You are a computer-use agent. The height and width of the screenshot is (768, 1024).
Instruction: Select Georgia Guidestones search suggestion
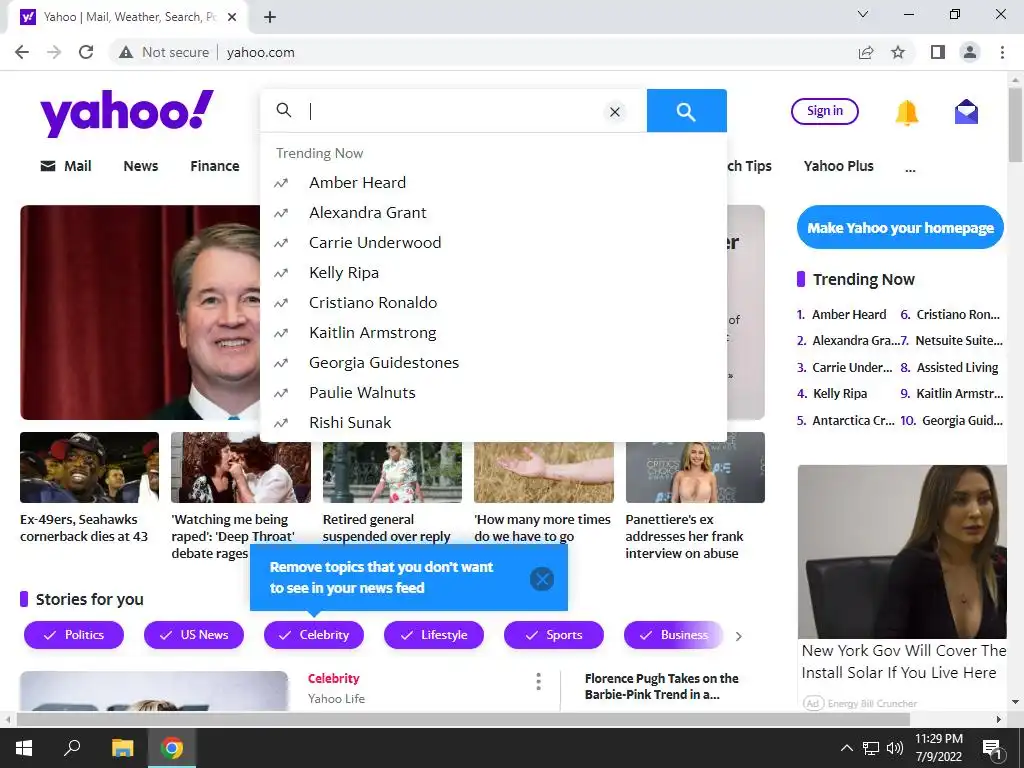pyautogui.click(x=493, y=363)
